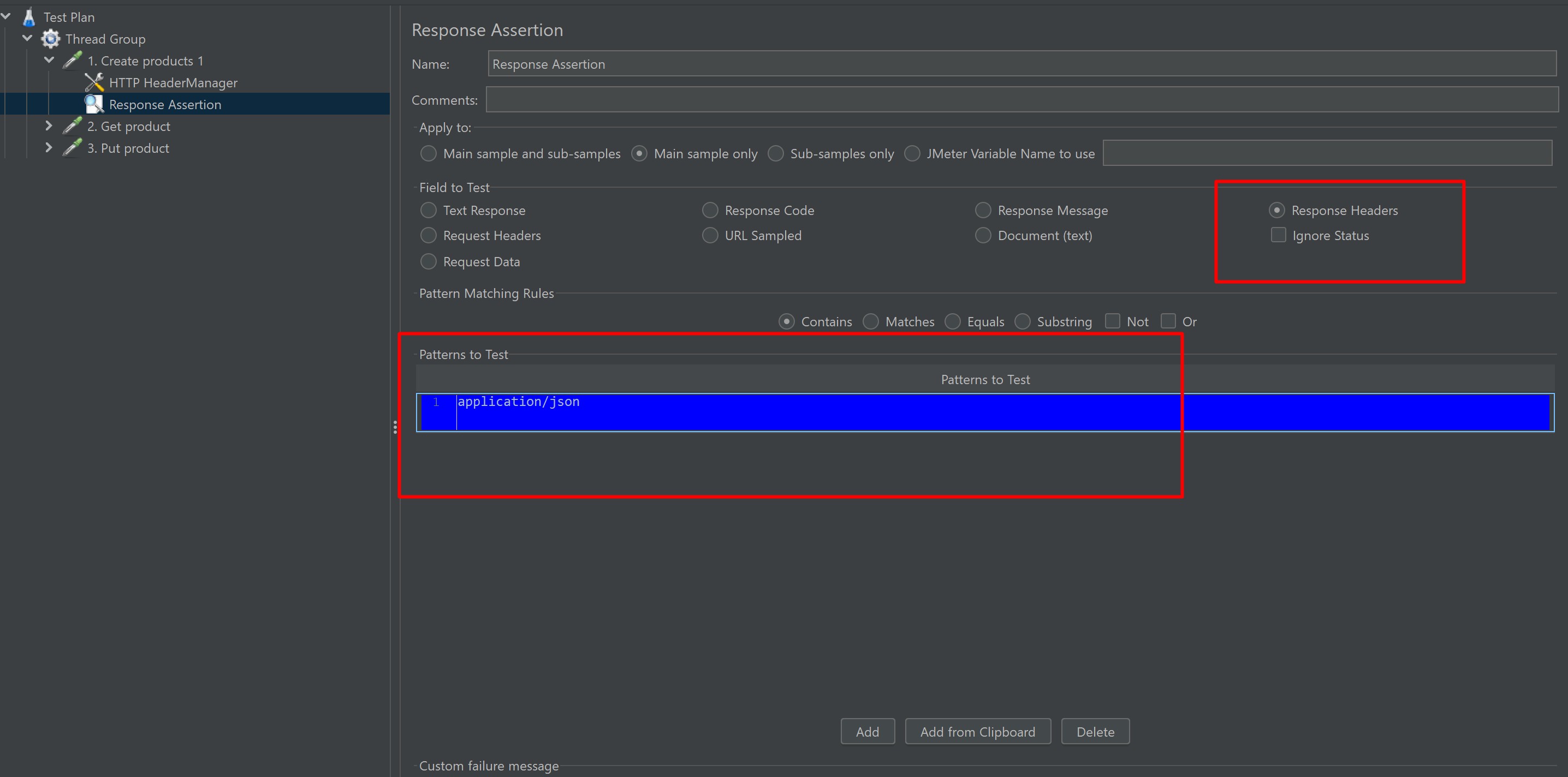The height and width of the screenshot is (777, 1568).
Task: Toggle the Not checkbox
Action: coord(1113,321)
